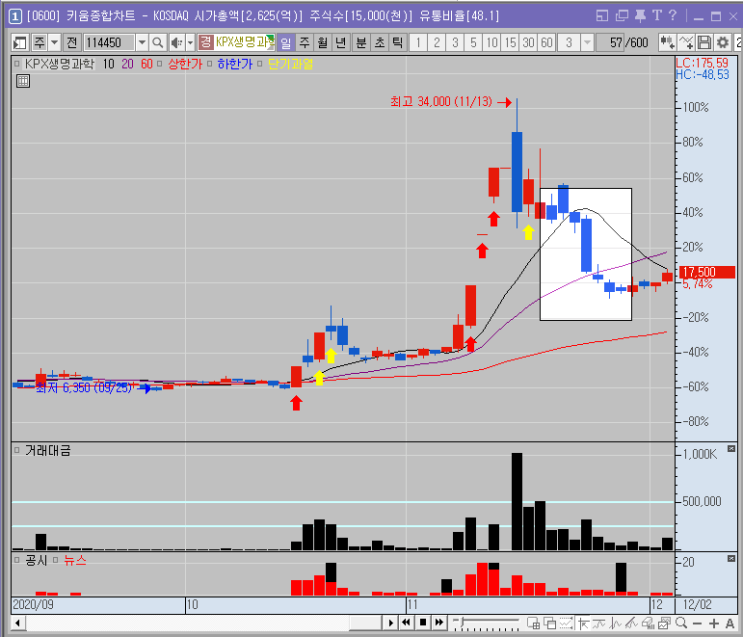Click the add indicator icon
The image size is (743, 637).
[x=686, y=43]
